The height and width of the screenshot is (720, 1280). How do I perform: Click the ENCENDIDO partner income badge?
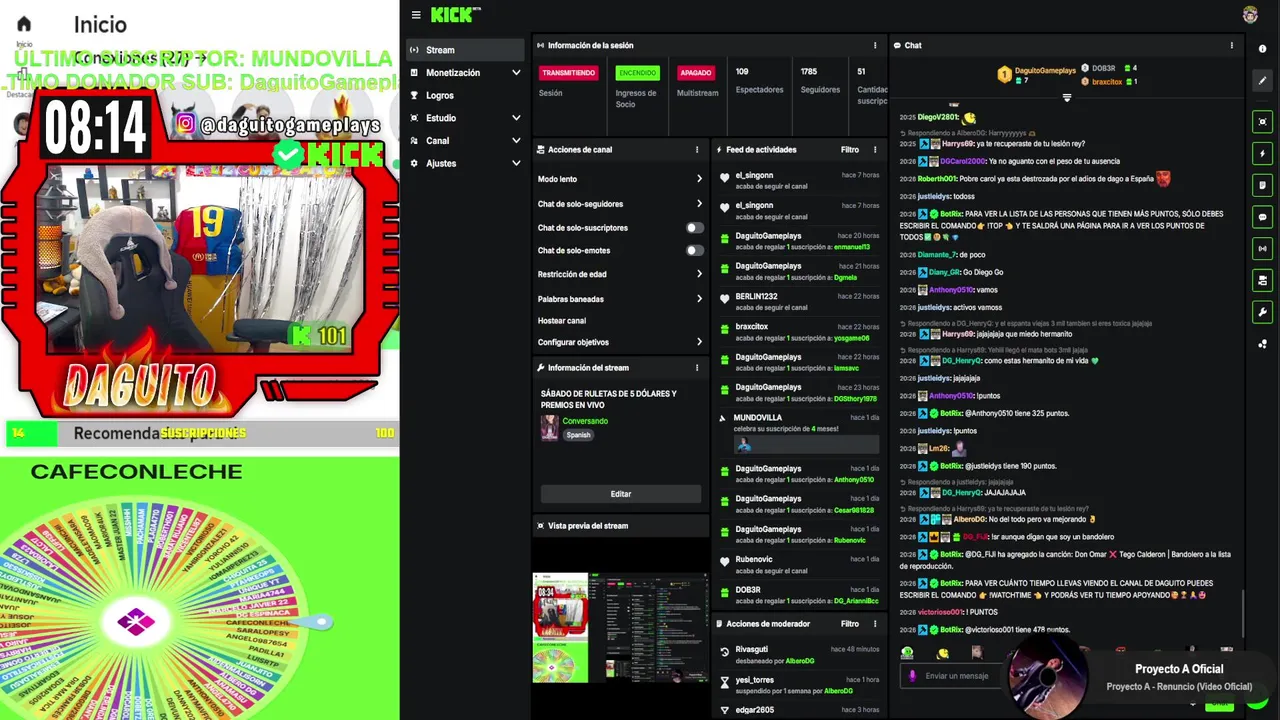coord(637,73)
